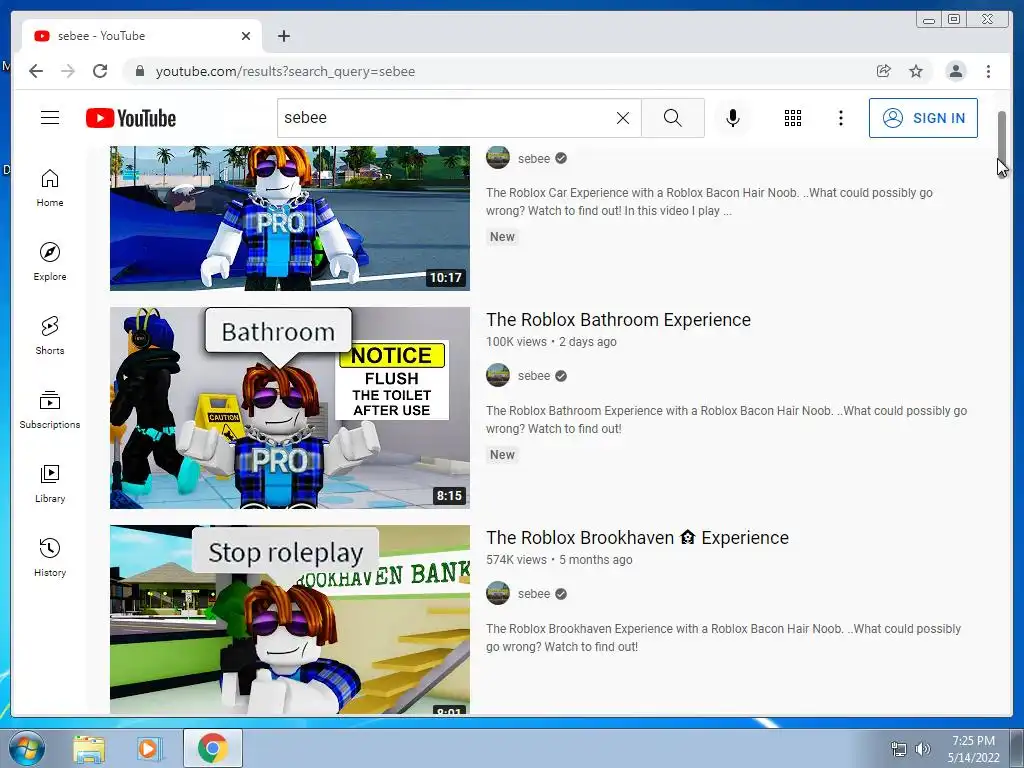Image resolution: width=1024 pixels, height=768 pixels.
Task: Play the 10:17 car video thumbnail
Action: pyautogui.click(x=290, y=218)
